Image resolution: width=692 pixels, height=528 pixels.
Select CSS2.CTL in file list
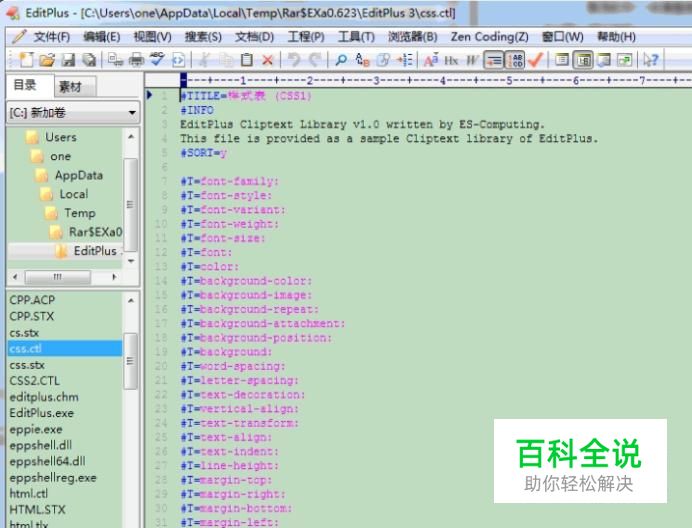pyautogui.click(x=34, y=381)
